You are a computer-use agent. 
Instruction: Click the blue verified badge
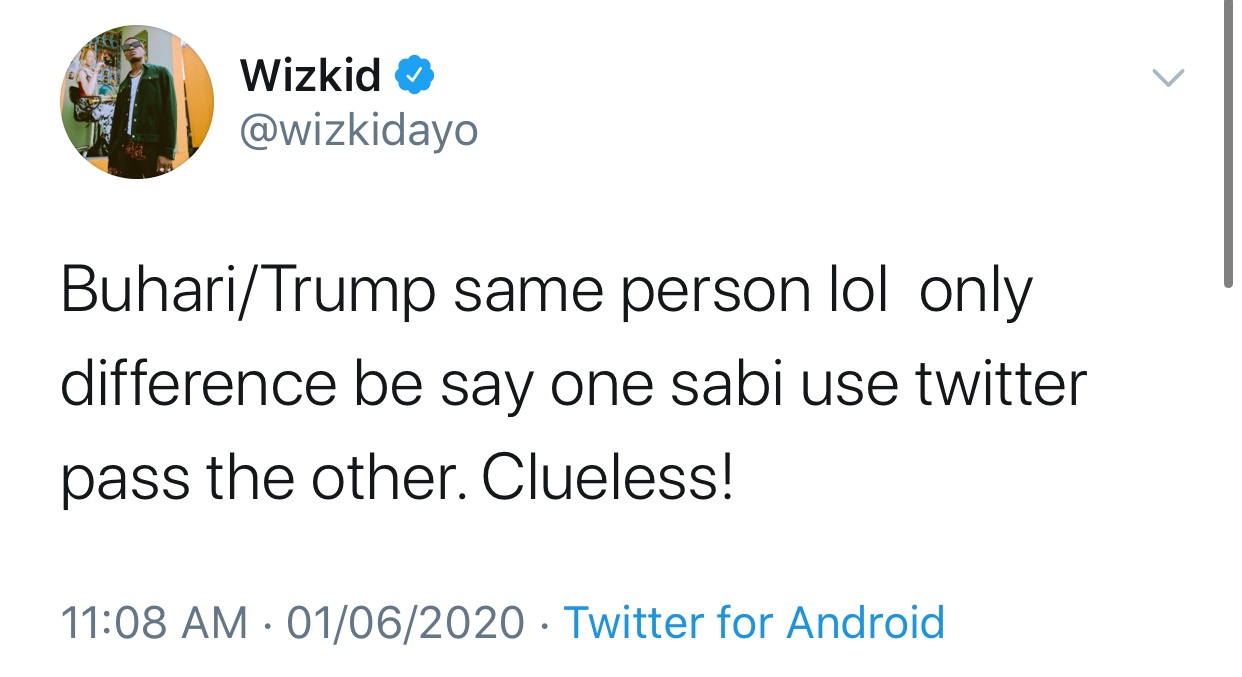pyautogui.click(x=416, y=75)
